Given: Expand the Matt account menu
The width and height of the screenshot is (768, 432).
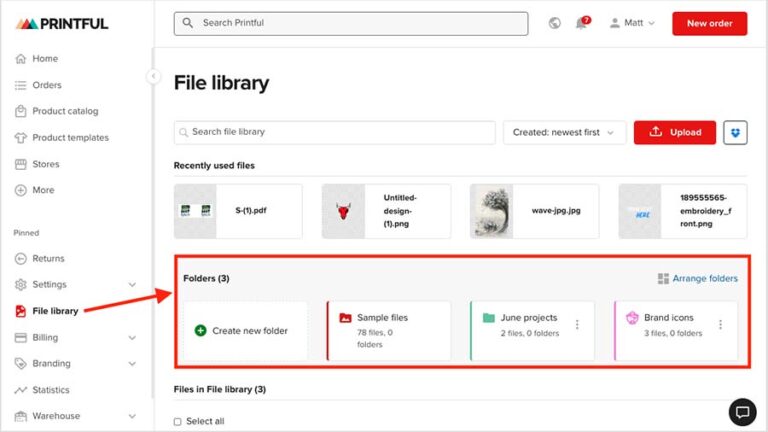Looking at the screenshot, I should pyautogui.click(x=633, y=23).
